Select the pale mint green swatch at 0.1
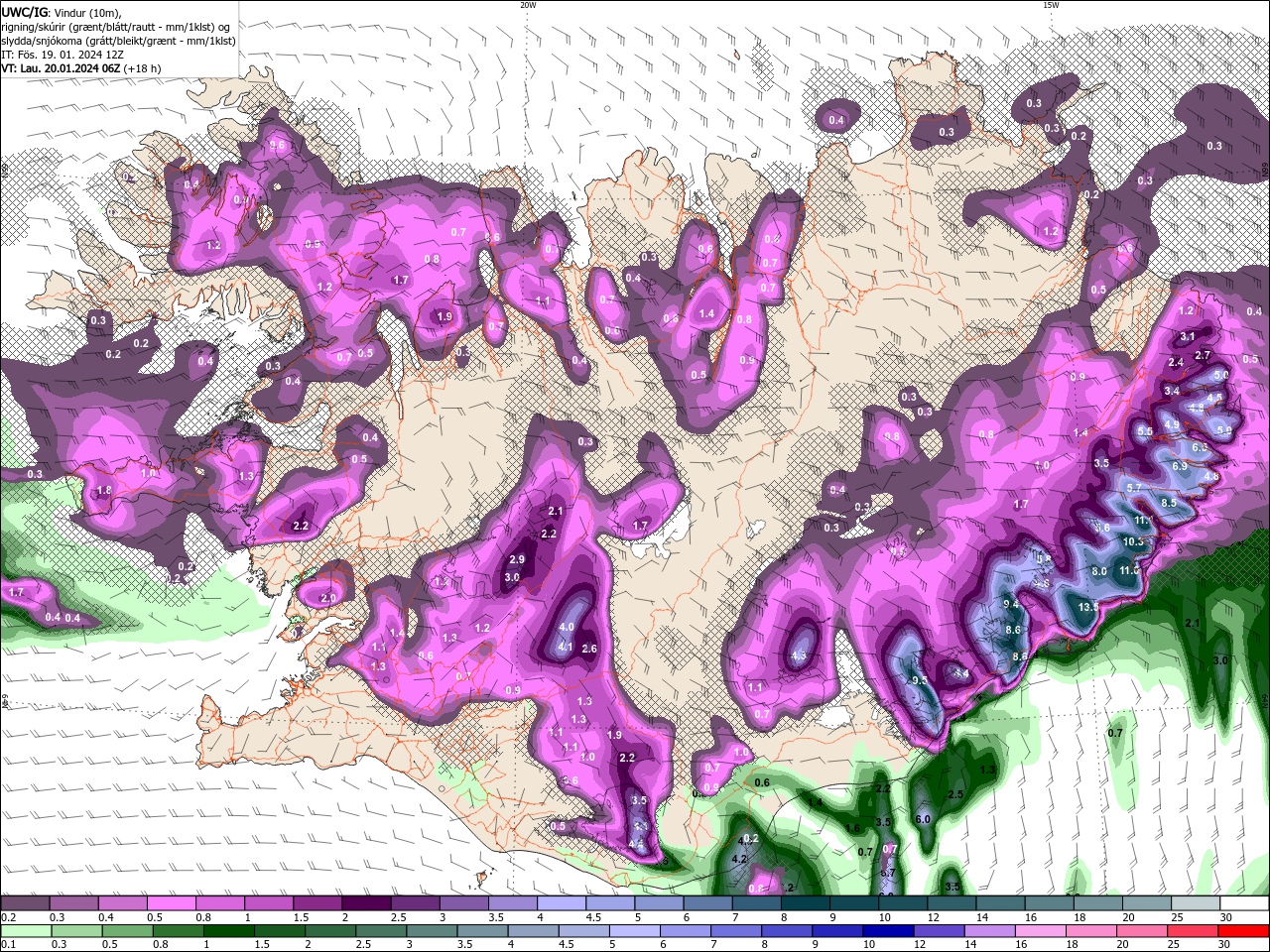 tap(25, 931)
